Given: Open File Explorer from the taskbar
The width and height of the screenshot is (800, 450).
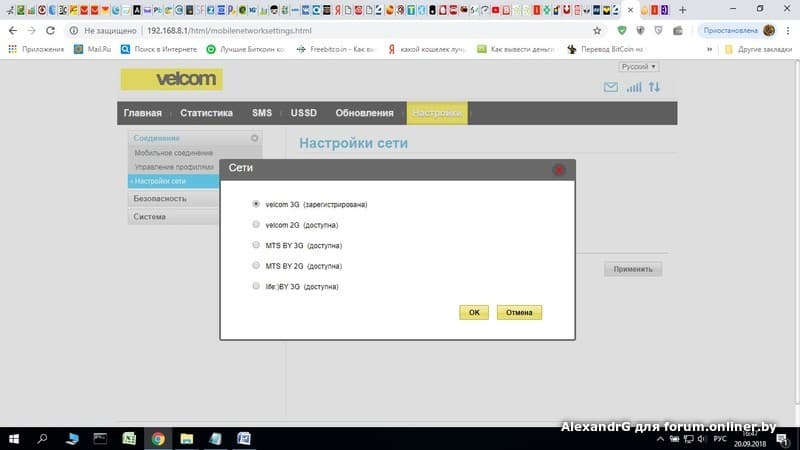Looking at the screenshot, I should tap(187, 439).
